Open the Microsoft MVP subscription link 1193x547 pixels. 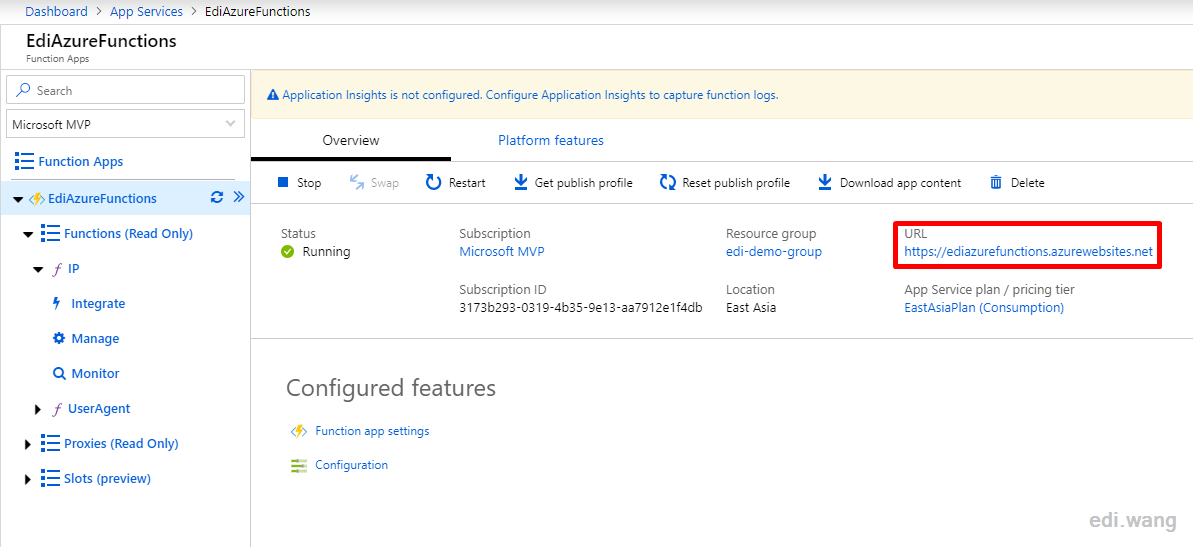tap(502, 252)
